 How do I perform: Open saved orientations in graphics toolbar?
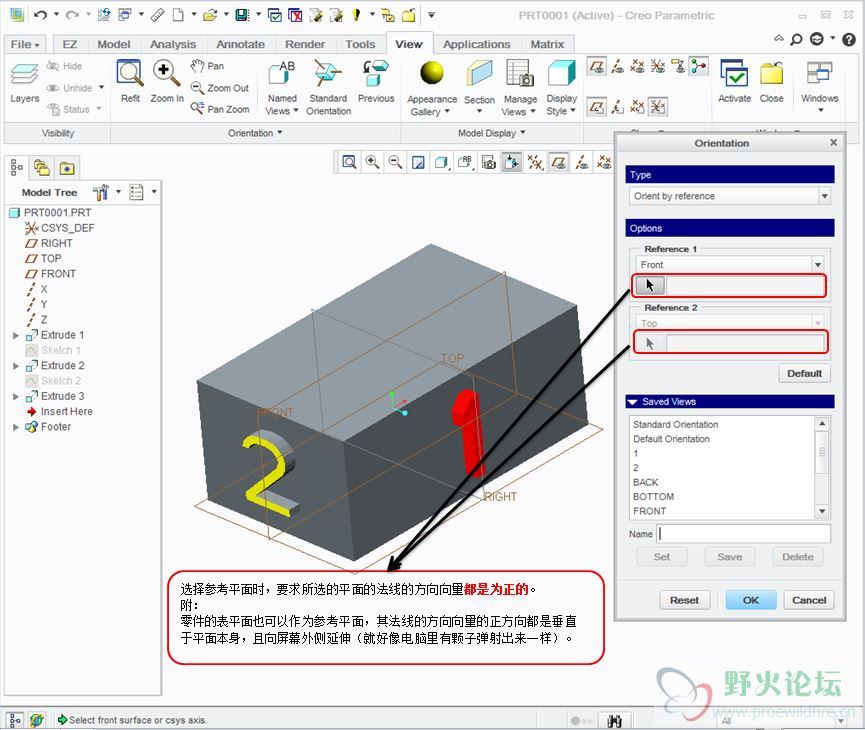465,162
